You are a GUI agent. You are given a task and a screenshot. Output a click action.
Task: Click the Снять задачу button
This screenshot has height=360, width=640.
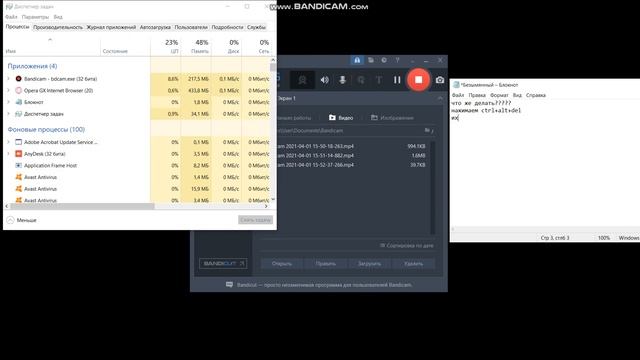[256, 220]
